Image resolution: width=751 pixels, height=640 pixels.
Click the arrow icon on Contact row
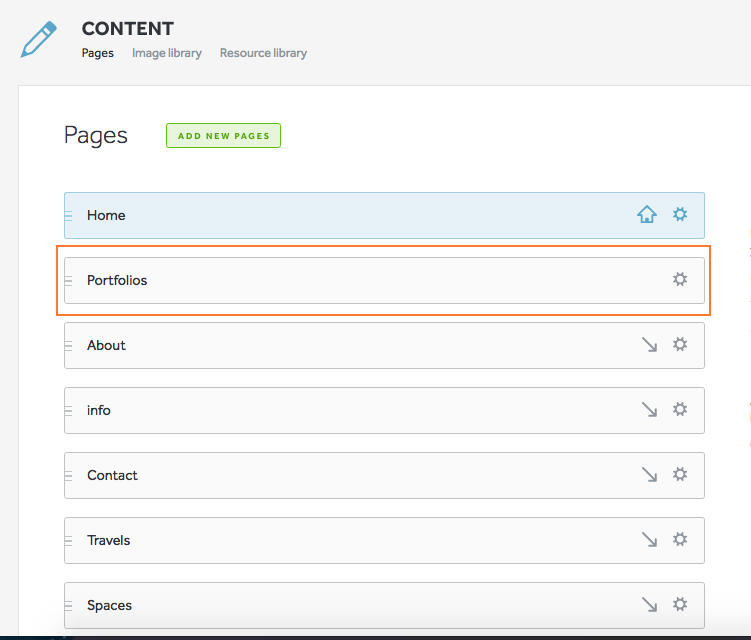[x=649, y=474]
